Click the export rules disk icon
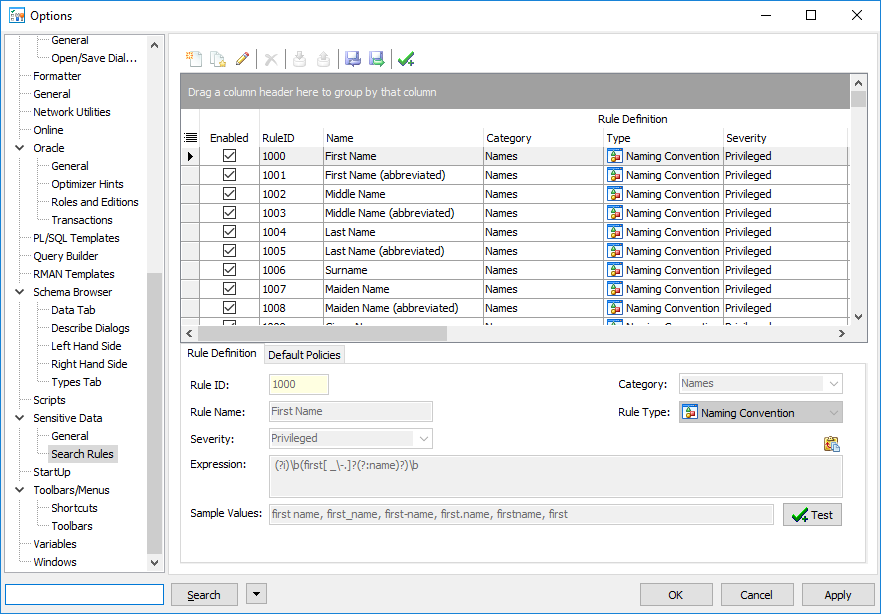This screenshot has width=881, height=614. [376, 58]
